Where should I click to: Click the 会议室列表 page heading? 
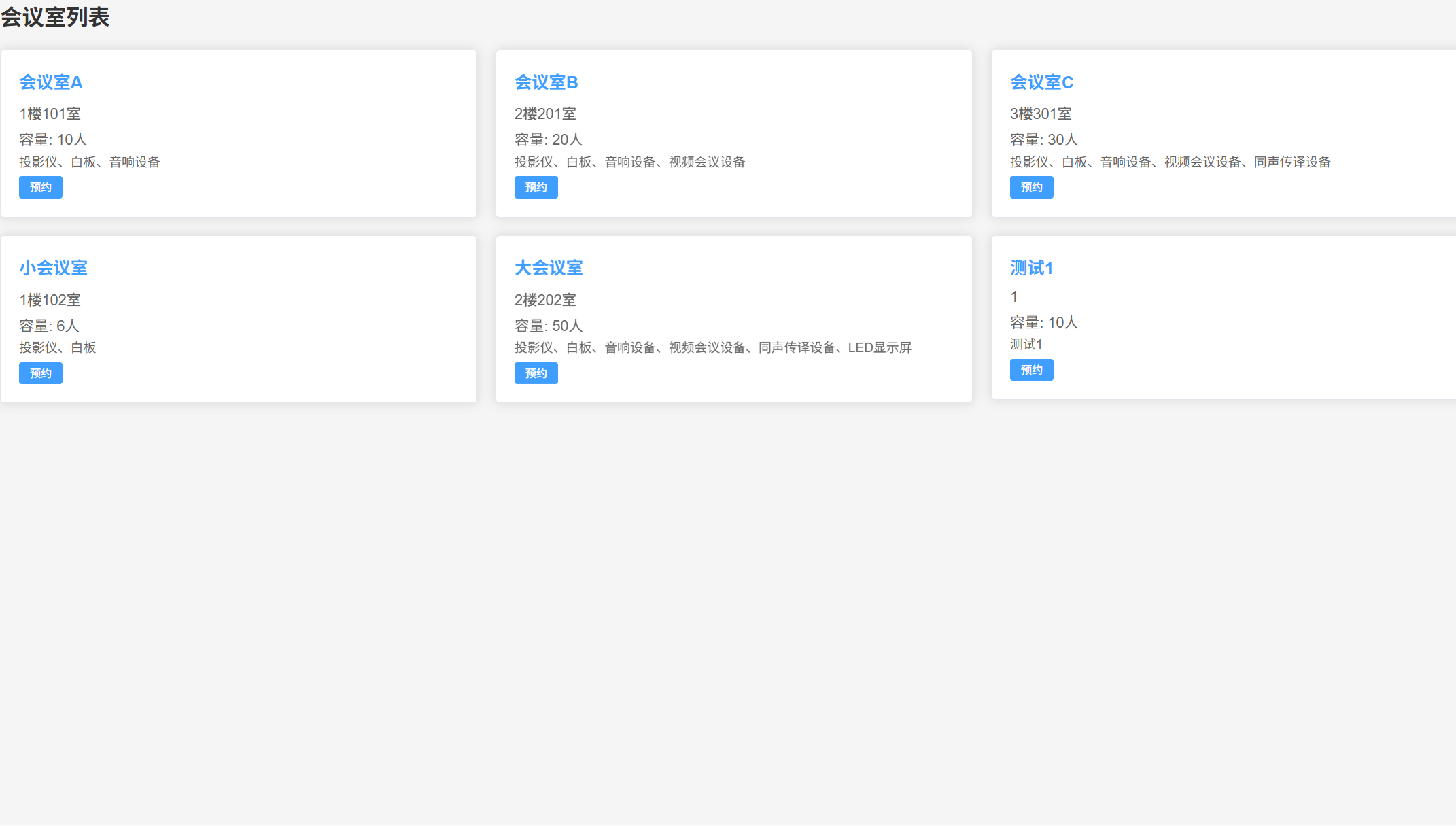55,17
